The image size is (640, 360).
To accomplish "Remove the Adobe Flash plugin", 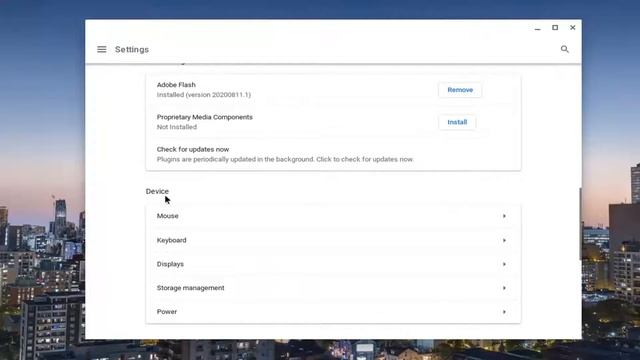I will tap(460, 90).
